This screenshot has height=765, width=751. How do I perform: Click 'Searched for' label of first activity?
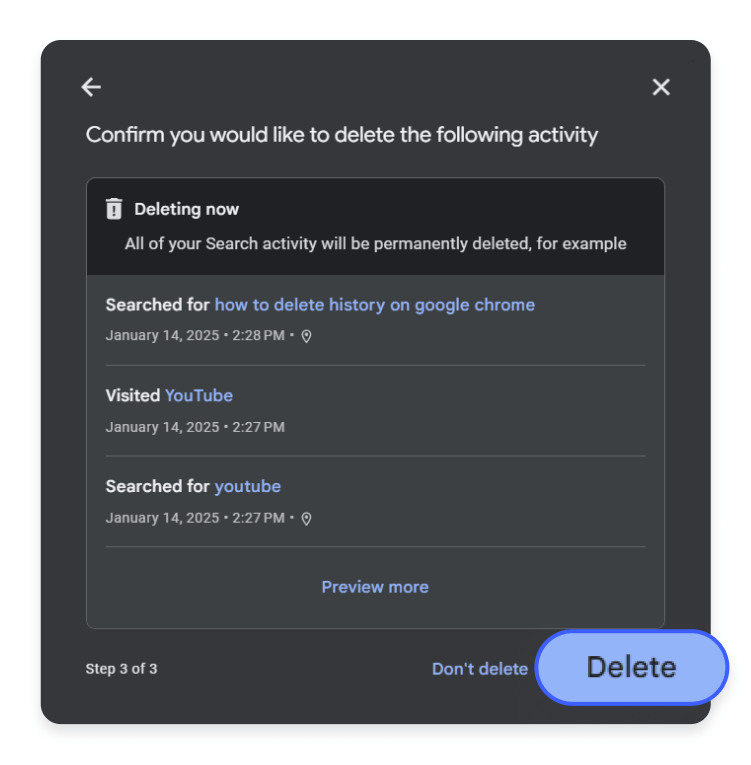point(157,304)
